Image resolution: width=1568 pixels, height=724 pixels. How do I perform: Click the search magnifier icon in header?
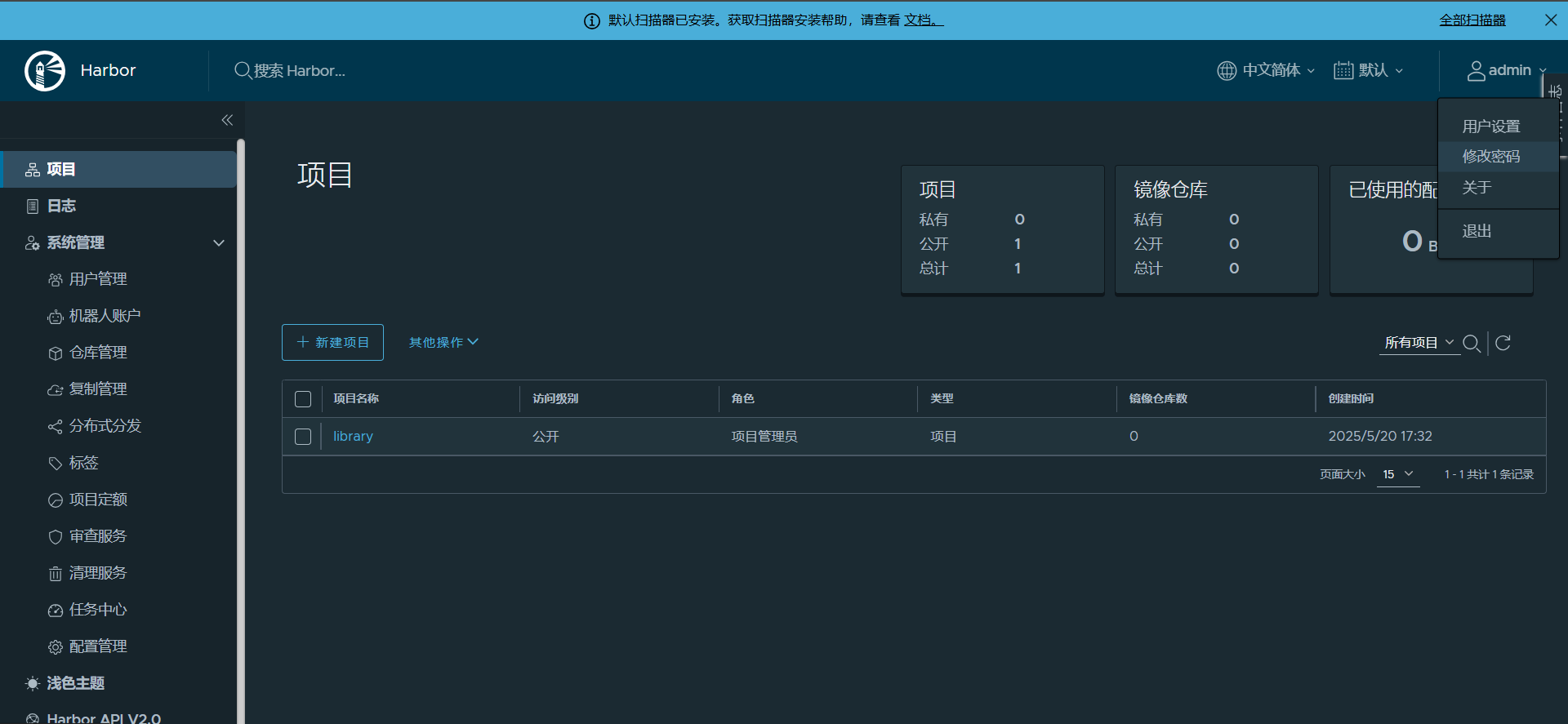tap(243, 70)
